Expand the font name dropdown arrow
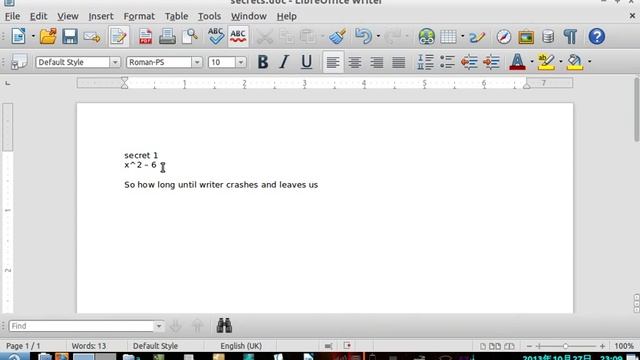The height and width of the screenshot is (360, 640). click(x=197, y=62)
